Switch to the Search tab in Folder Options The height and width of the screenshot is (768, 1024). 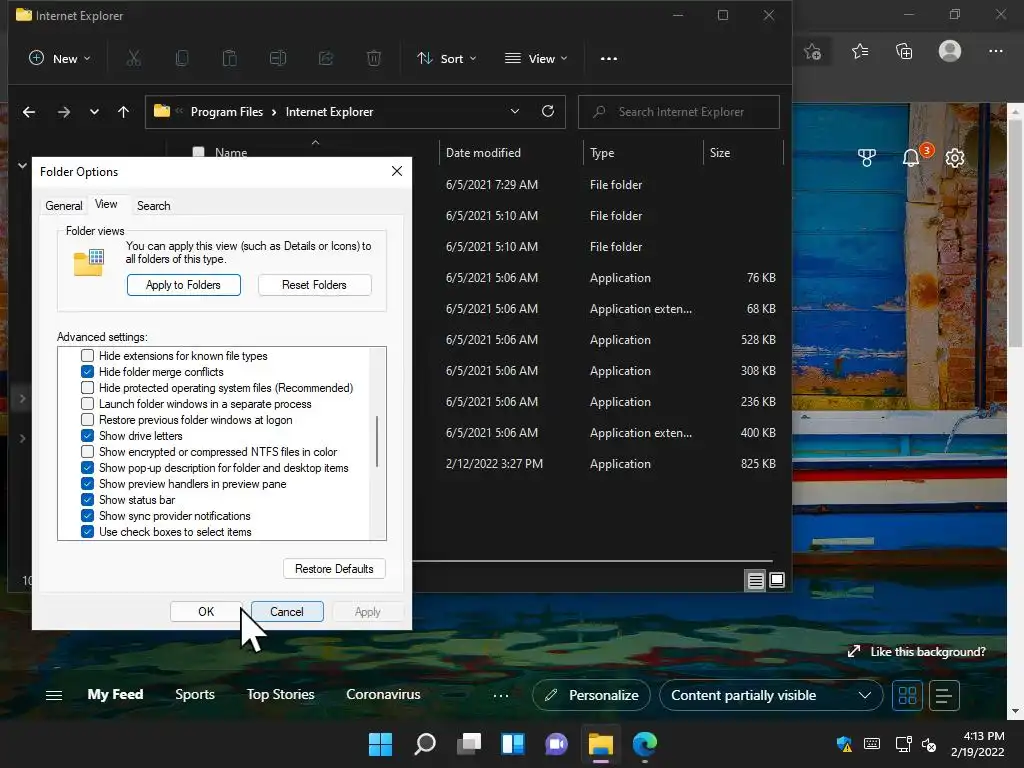pyautogui.click(x=153, y=206)
